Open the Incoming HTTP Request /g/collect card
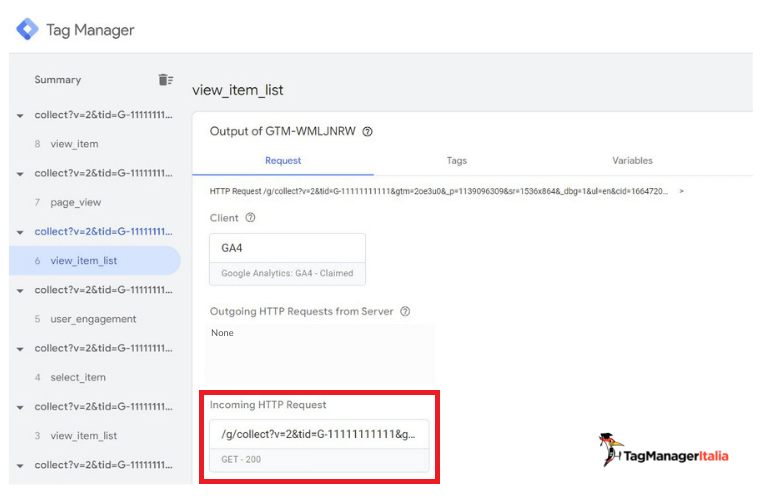Image resolution: width=762 pixels, height=500 pixels. tap(319, 446)
